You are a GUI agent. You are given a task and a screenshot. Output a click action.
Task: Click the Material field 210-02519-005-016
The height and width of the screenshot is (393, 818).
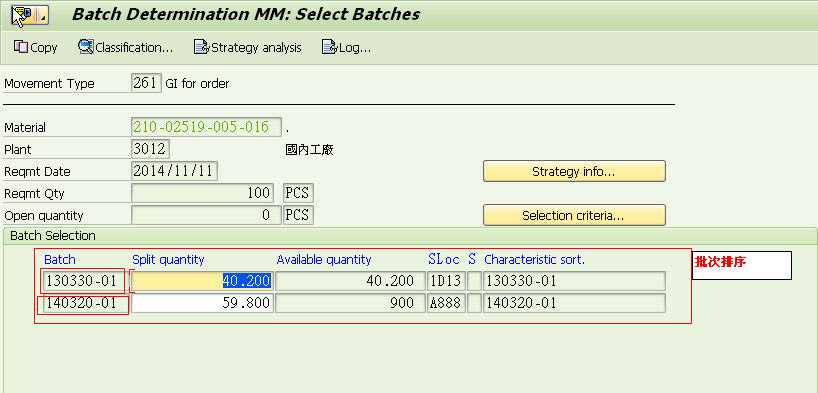206,127
